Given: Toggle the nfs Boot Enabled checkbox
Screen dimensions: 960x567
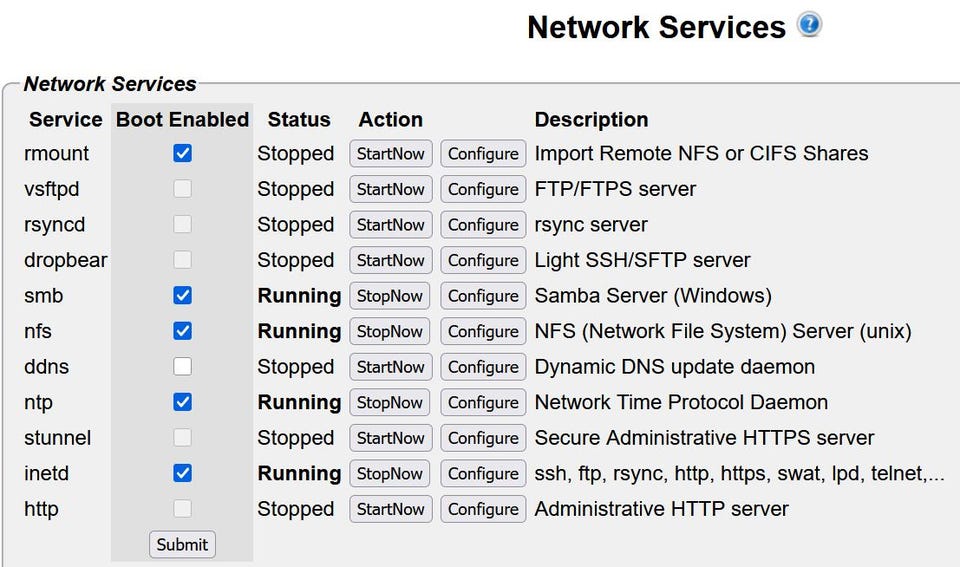Looking at the screenshot, I should pyautogui.click(x=182, y=331).
